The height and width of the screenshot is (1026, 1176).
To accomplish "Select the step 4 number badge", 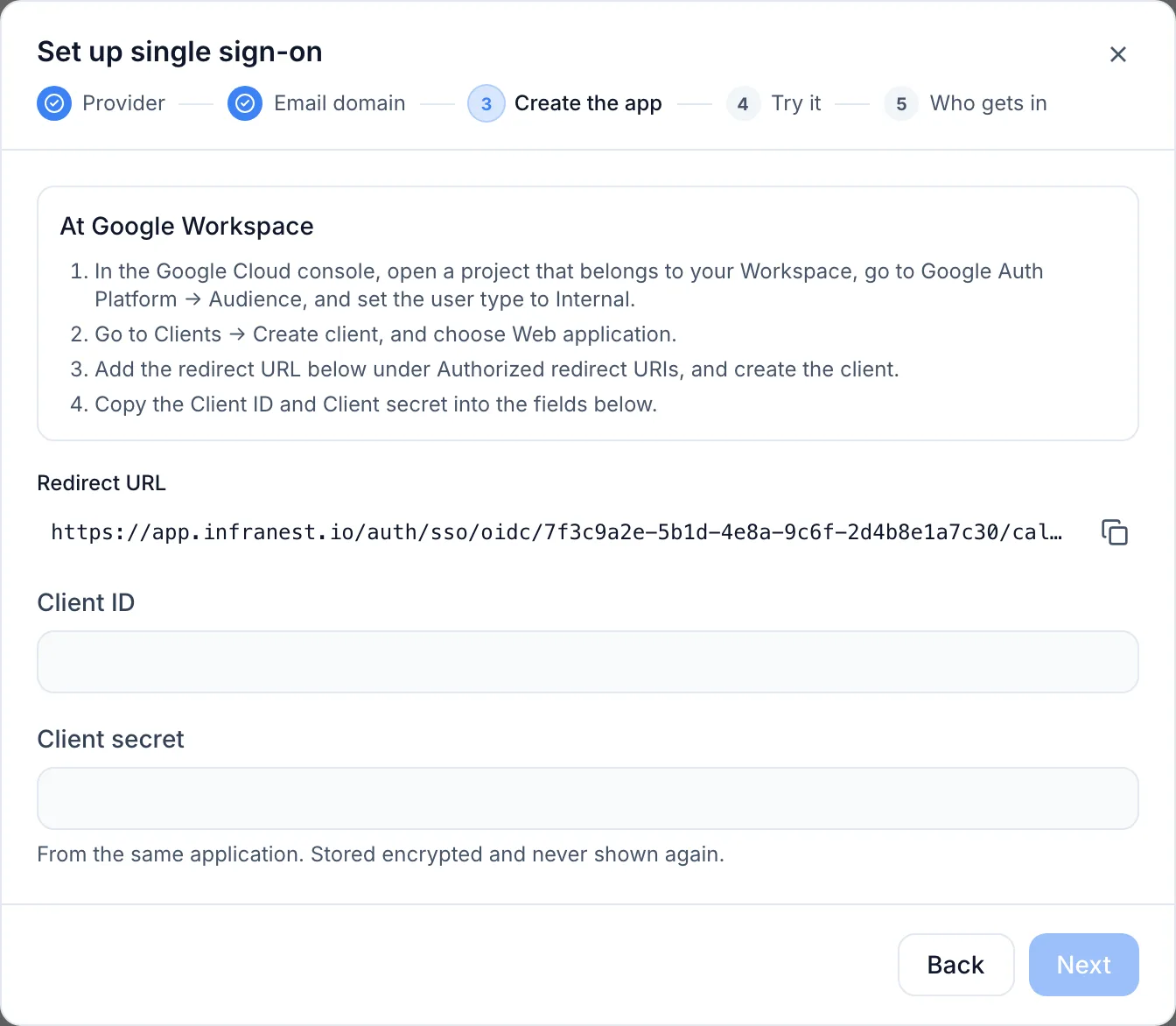I will click(x=743, y=103).
